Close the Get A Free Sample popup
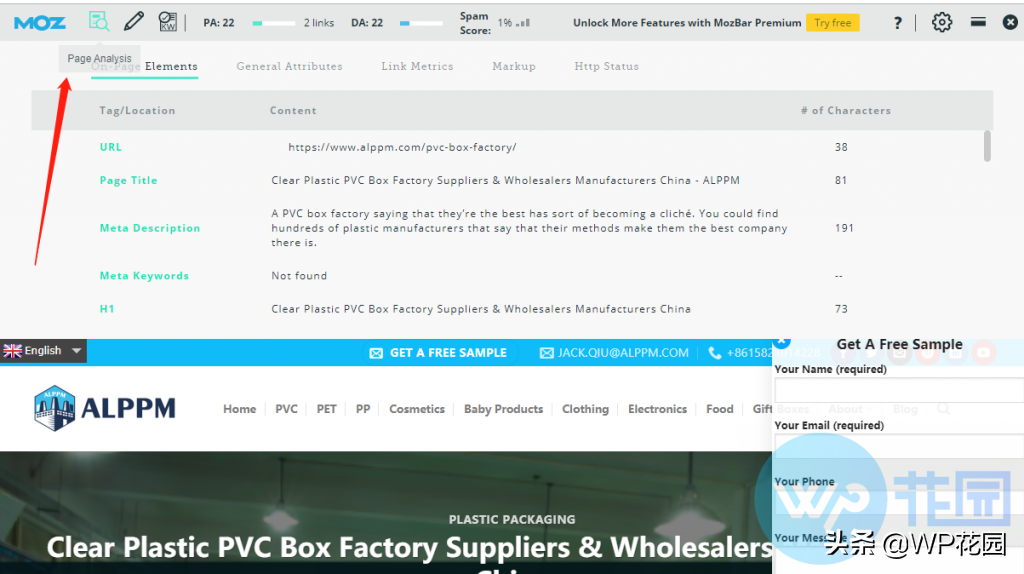Screen dimensions: 1024x574 (782, 342)
